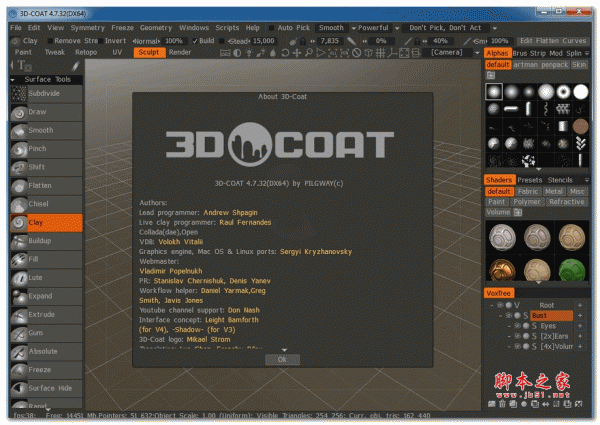Toggle the grid display icon

pyautogui.click(x=380, y=53)
